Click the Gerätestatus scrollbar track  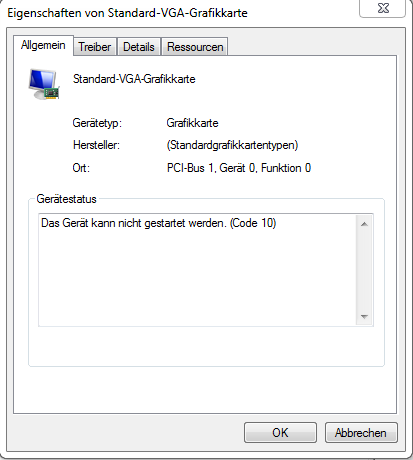[364, 270]
